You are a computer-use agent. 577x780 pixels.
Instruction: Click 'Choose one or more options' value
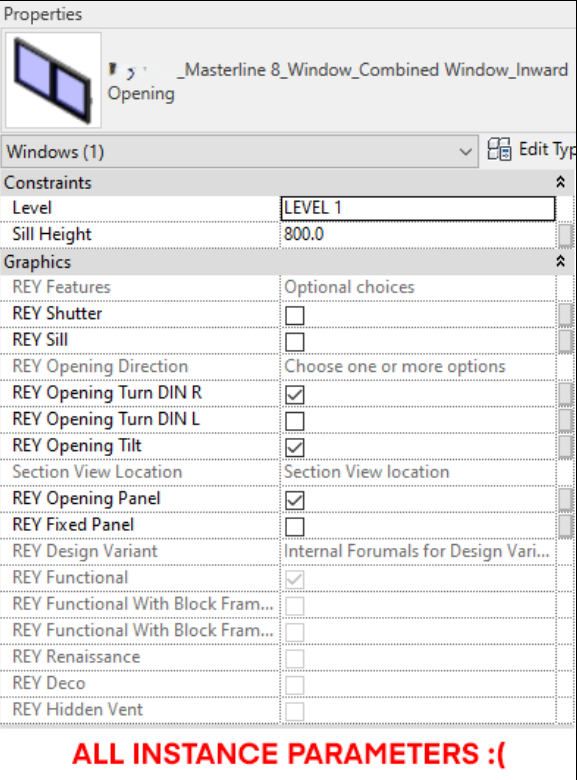(x=395, y=367)
